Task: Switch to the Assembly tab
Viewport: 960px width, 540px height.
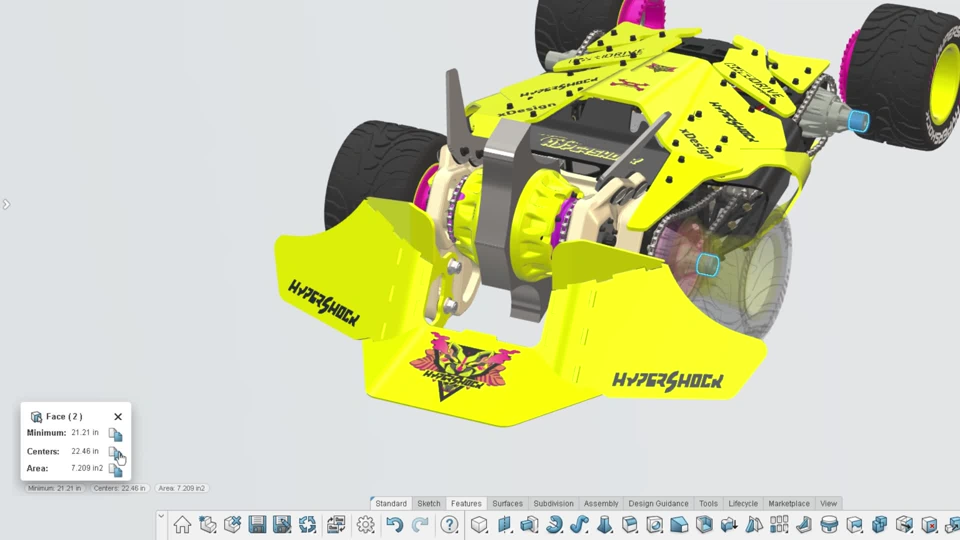Action: coord(601,503)
